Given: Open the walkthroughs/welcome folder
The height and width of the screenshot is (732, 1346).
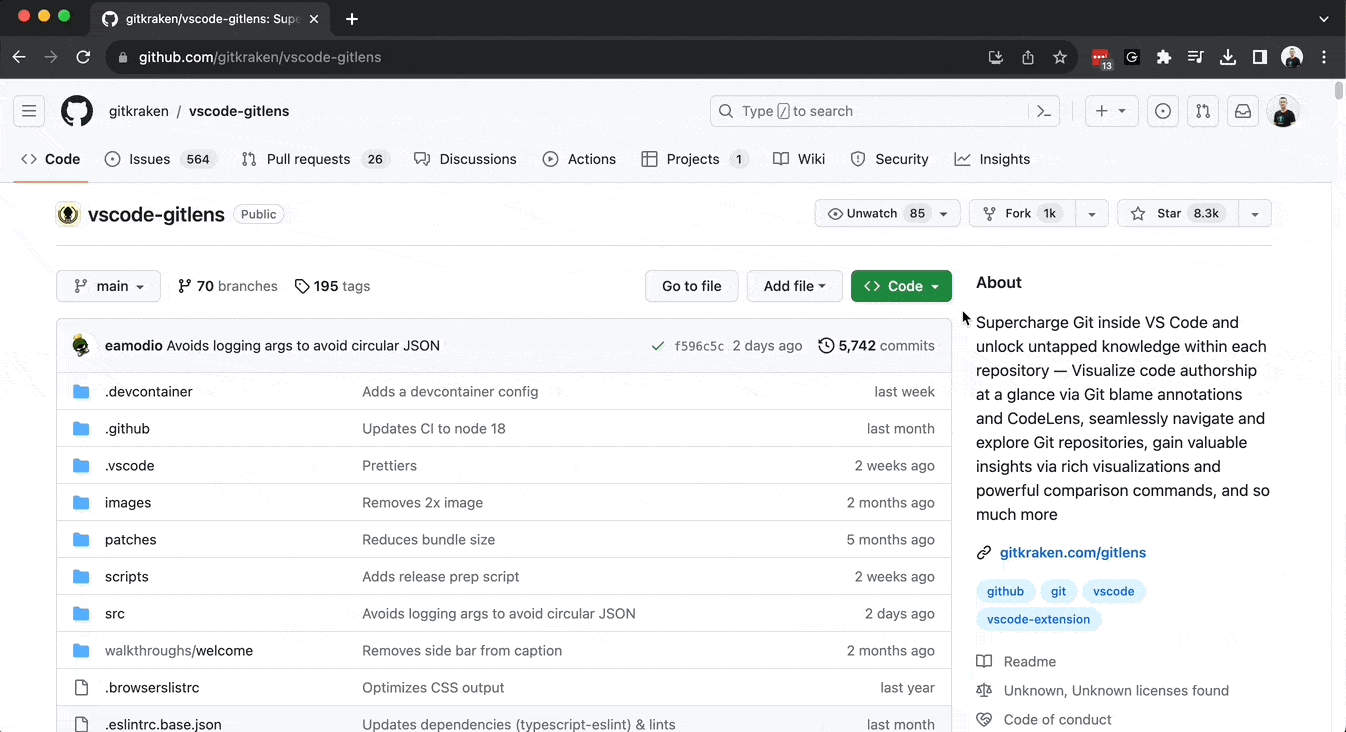Looking at the screenshot, I should click(179, 651).
